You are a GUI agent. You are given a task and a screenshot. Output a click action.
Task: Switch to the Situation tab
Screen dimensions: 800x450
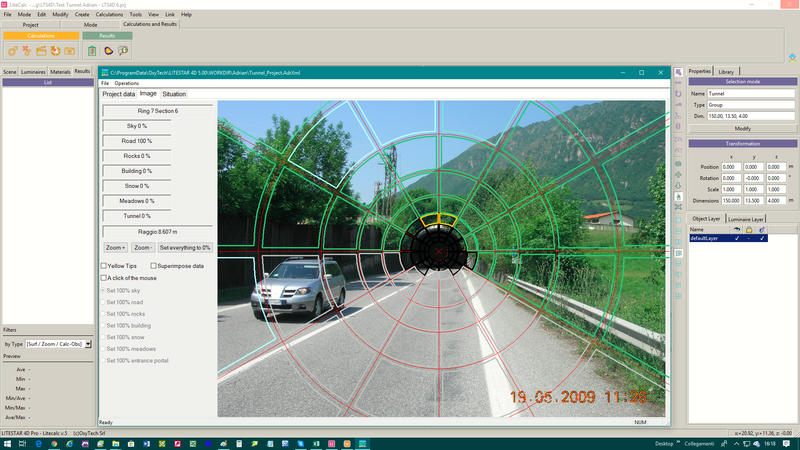[174, 94]
